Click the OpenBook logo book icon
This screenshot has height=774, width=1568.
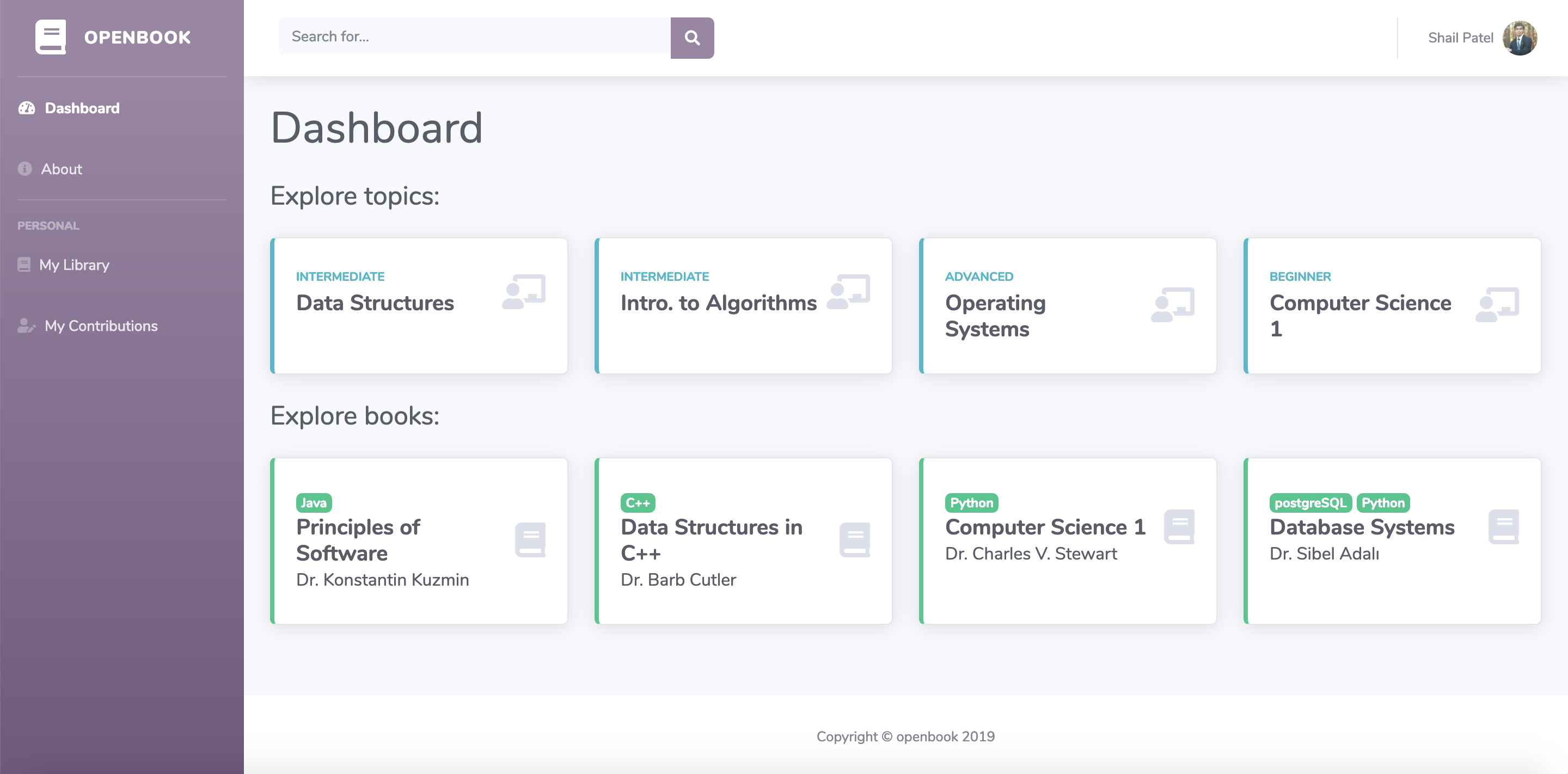click(51, 37)
